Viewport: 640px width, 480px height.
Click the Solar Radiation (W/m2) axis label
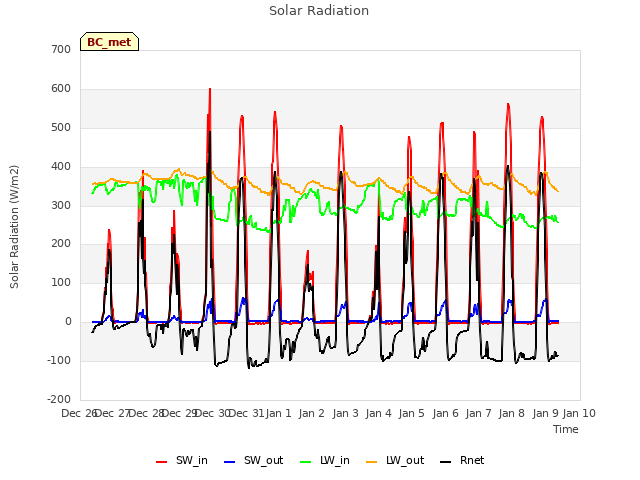14,227
